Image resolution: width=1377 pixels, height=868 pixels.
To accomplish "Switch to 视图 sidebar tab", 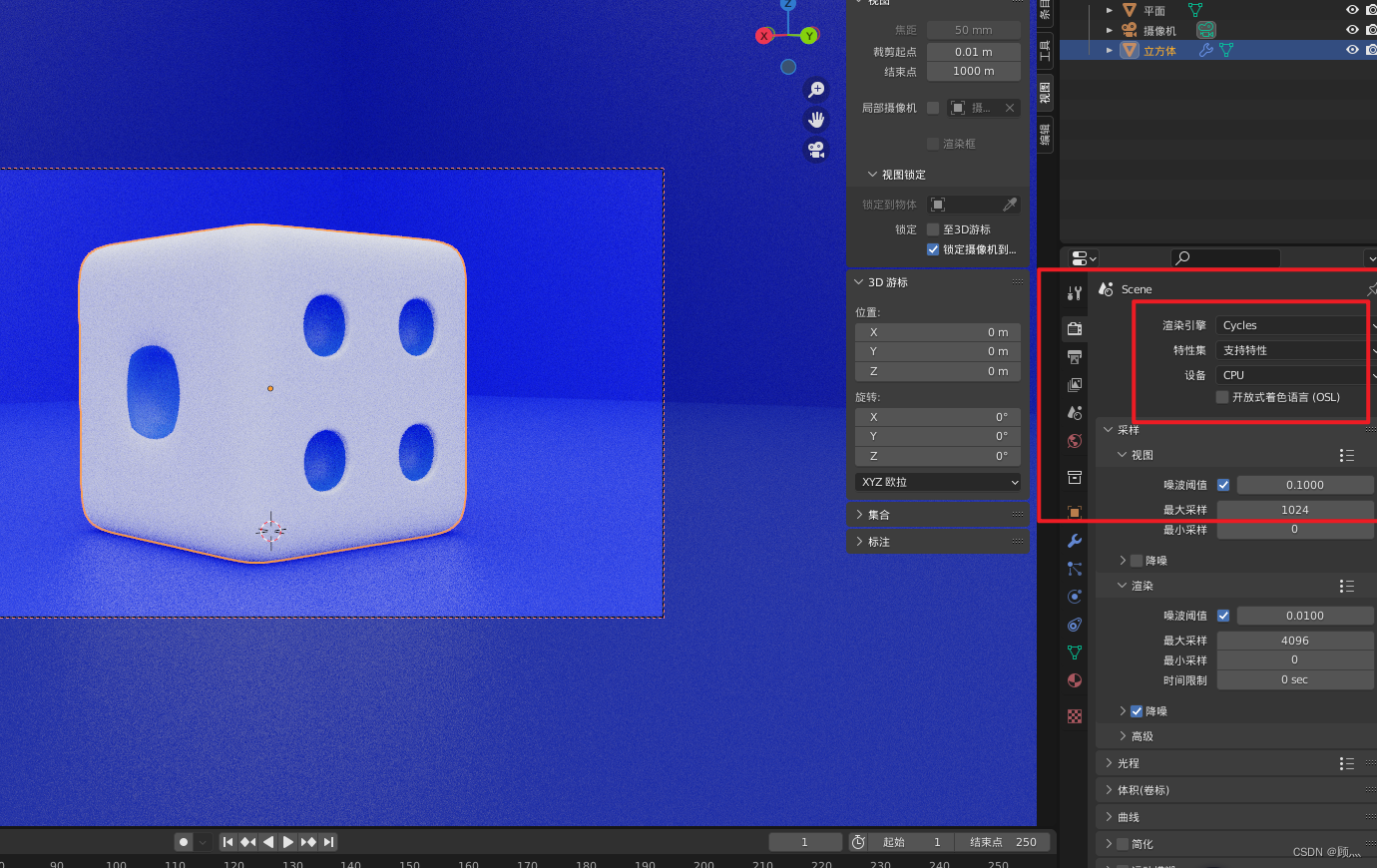I will (x=1045, y=92).
